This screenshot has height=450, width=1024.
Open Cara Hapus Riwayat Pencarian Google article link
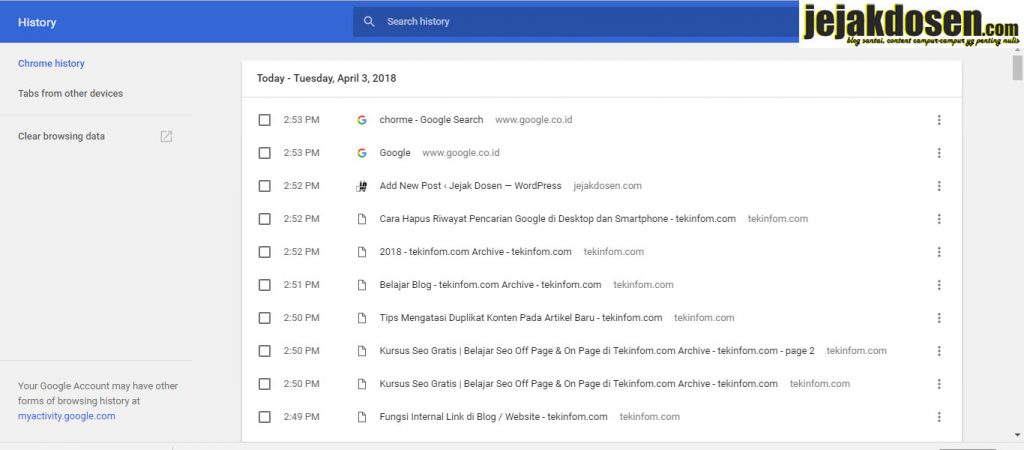tap(557, 219)
